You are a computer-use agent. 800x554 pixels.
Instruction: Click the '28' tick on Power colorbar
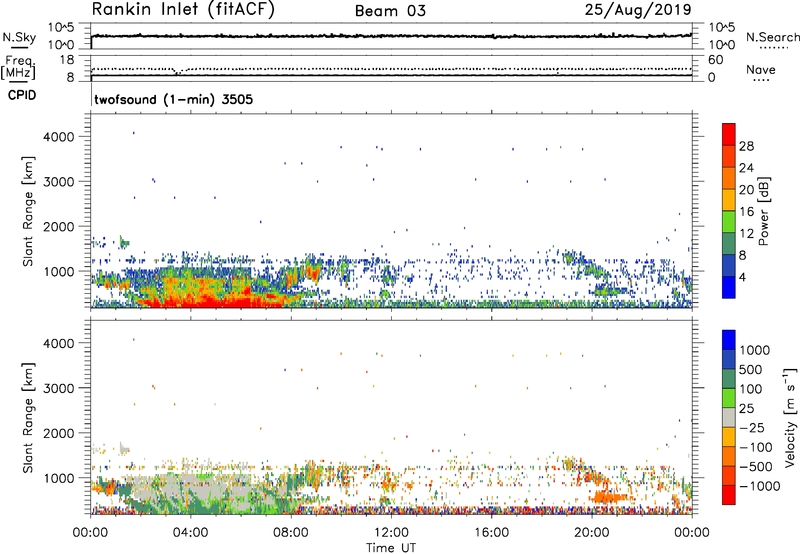(x=746, y=146)
